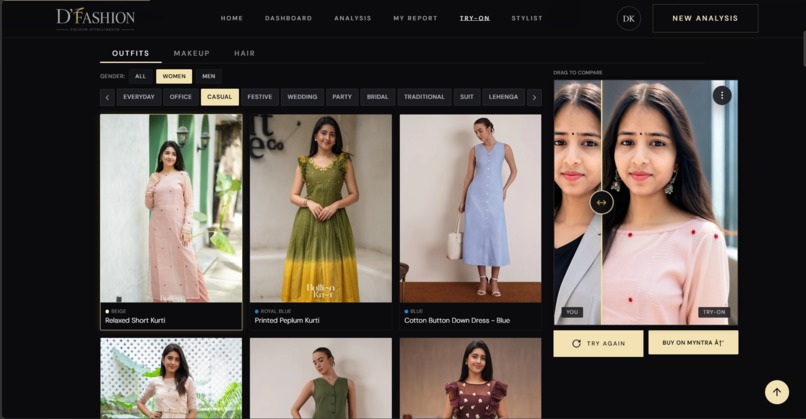Select the green sleeveless vest outfit thumbnail
Viewport: 806px width, 419px height.
click(321, 378)
